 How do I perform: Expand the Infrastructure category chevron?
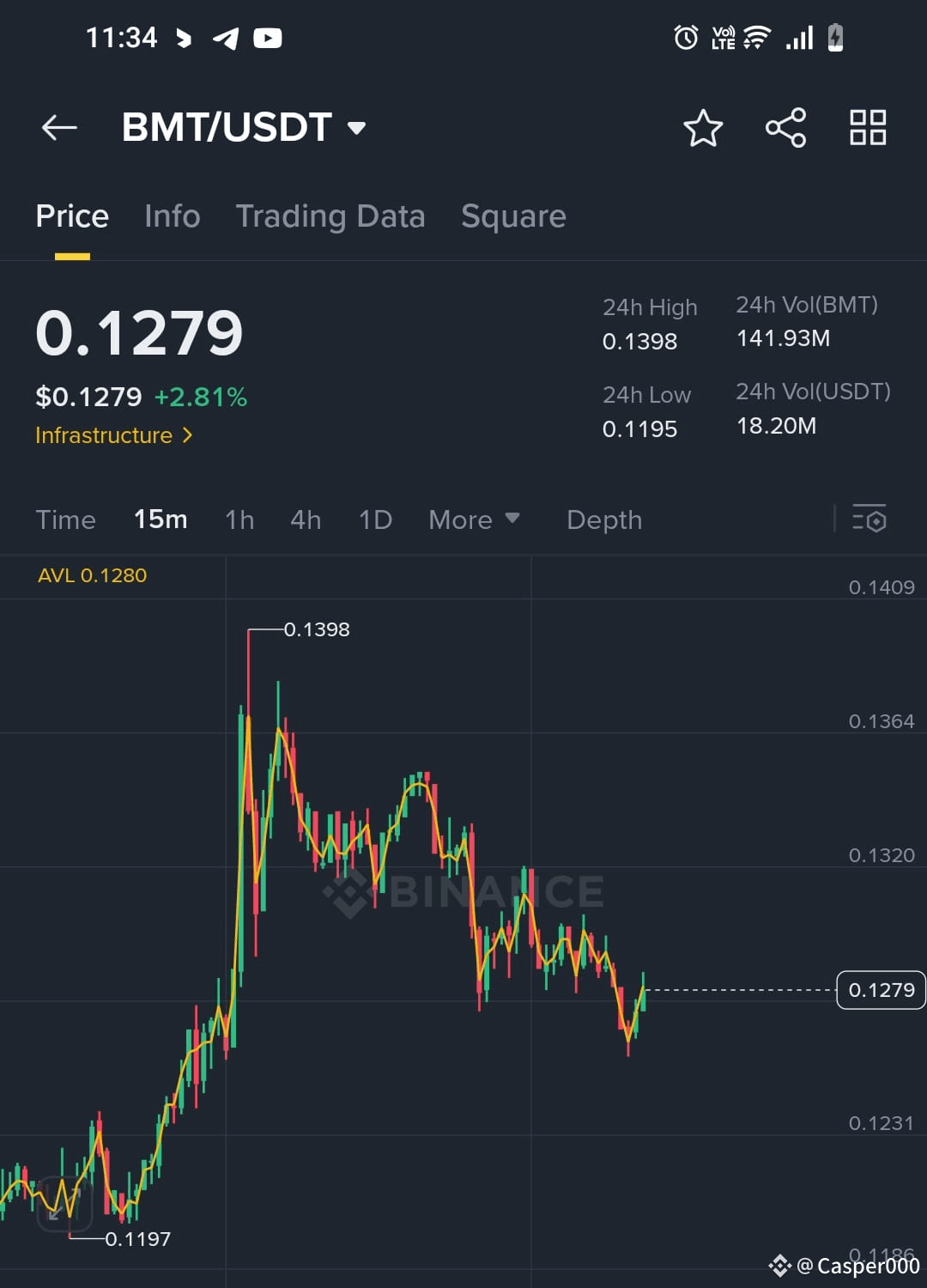187,435
